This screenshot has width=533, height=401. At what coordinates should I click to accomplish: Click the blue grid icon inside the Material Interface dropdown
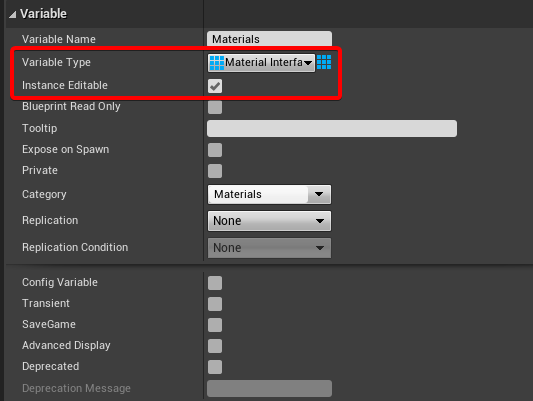(217, 63)
